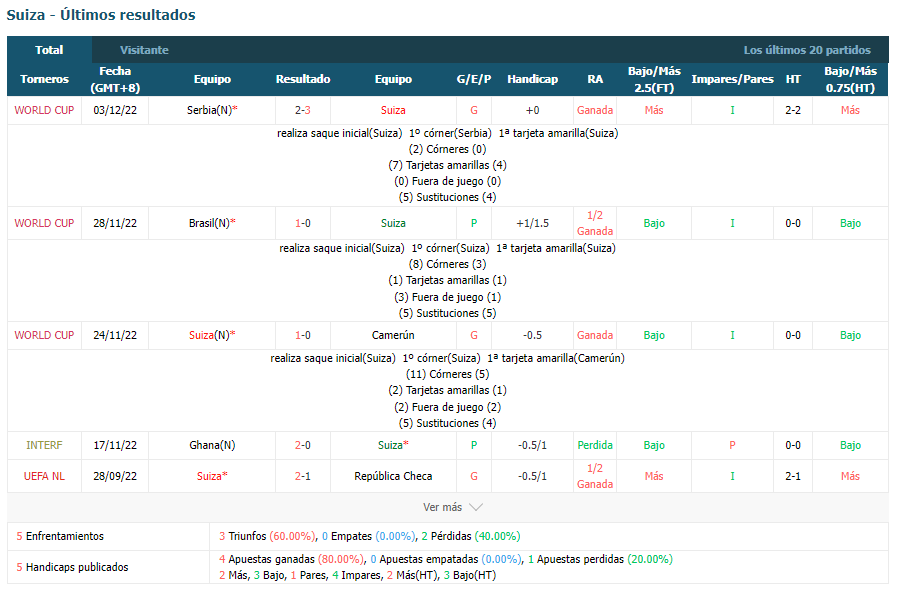This screenshot has height=592, width=898.
Task: Click the 2-0 result for the Ghana match
Action: pyautogui.click(x=303, y=445)
